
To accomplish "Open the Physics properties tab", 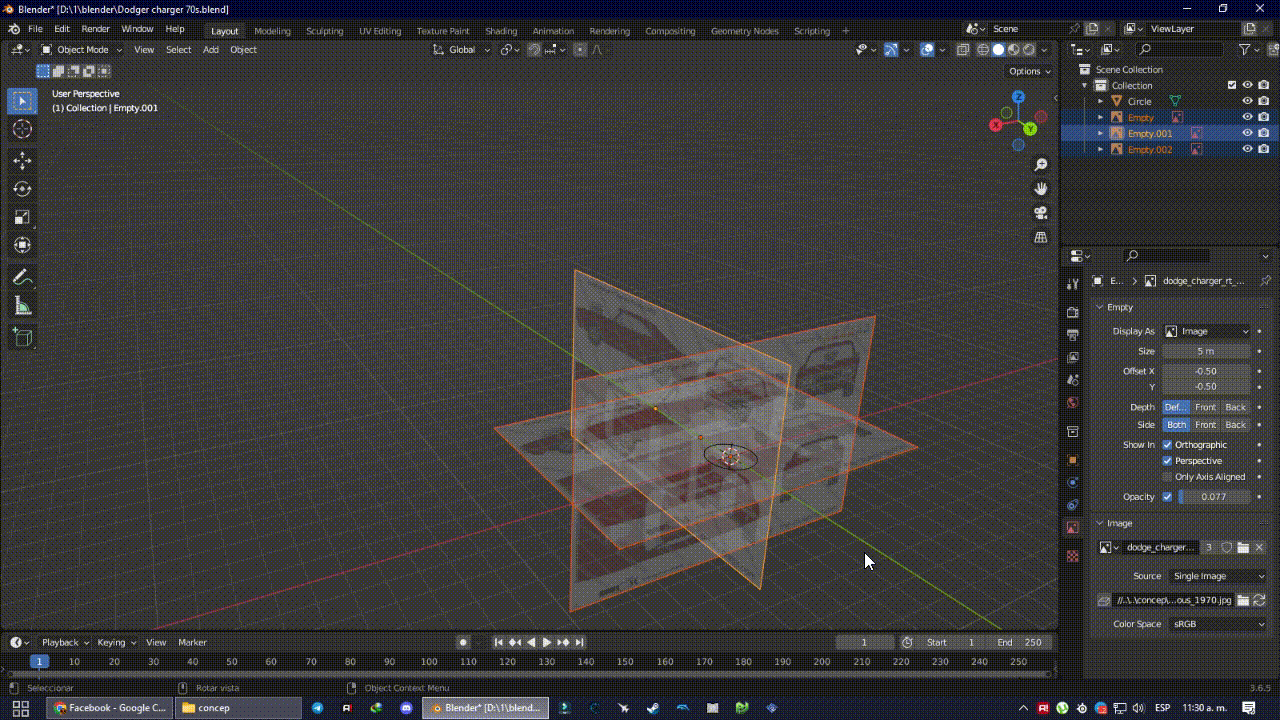I will tap(1073, 482).
